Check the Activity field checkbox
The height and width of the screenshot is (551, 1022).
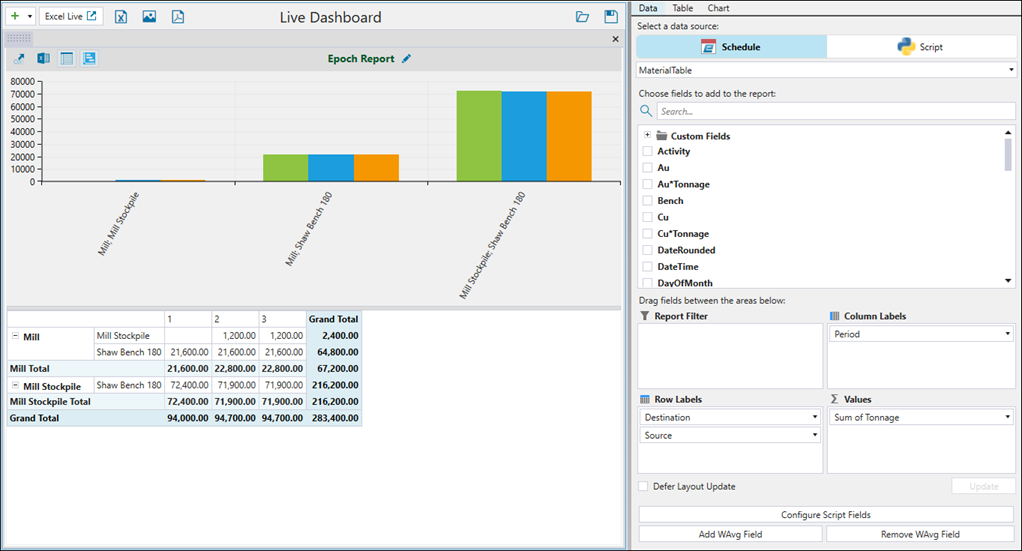coord(647,151)
